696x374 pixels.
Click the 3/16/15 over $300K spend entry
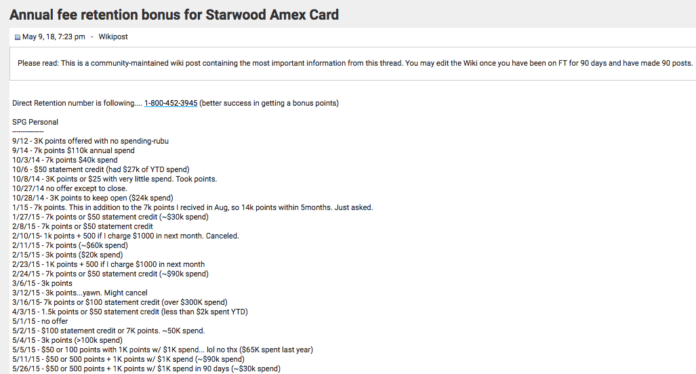coord(120,302)
